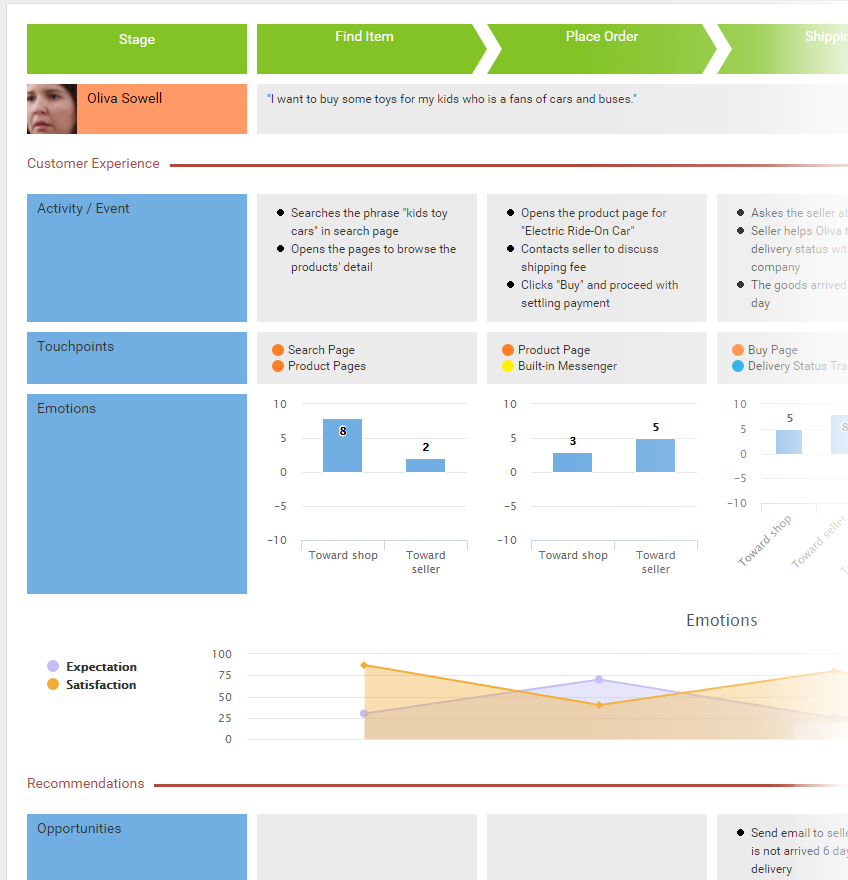Select the Find Item stage header
The height and width of the screenshot is (880, 848).
coord(364,37)
